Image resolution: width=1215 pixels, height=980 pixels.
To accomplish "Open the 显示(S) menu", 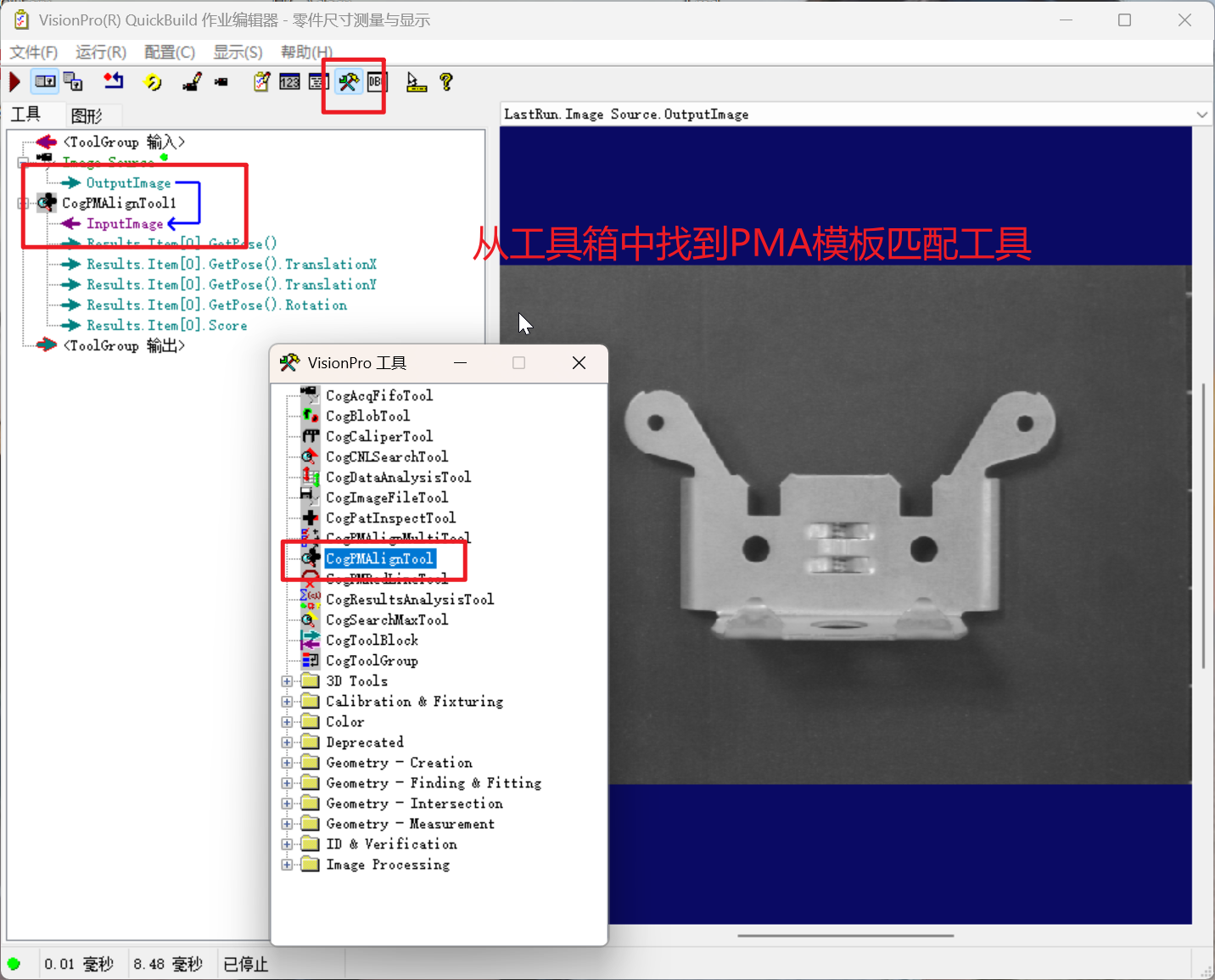I will point(238,53).
